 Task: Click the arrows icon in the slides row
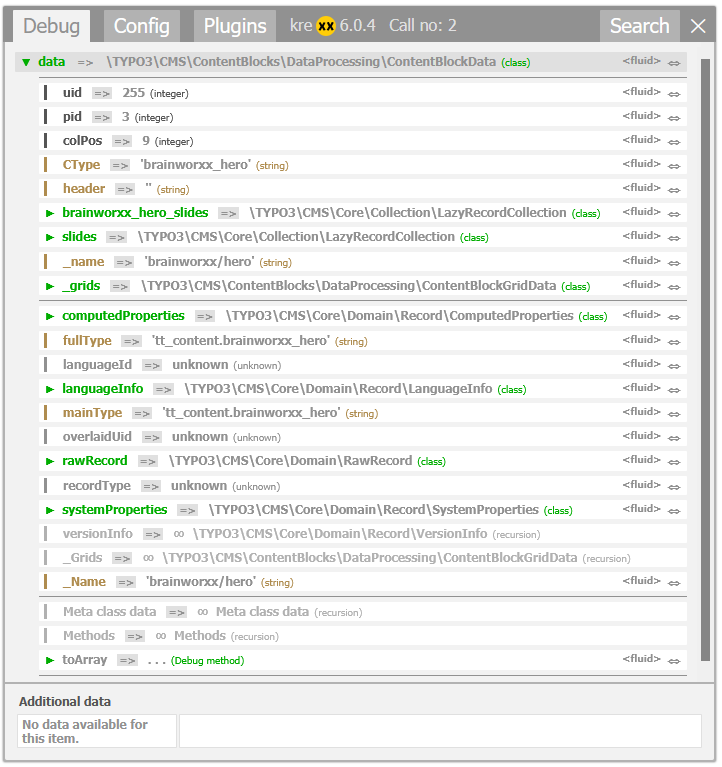click(x=674, y=238)
